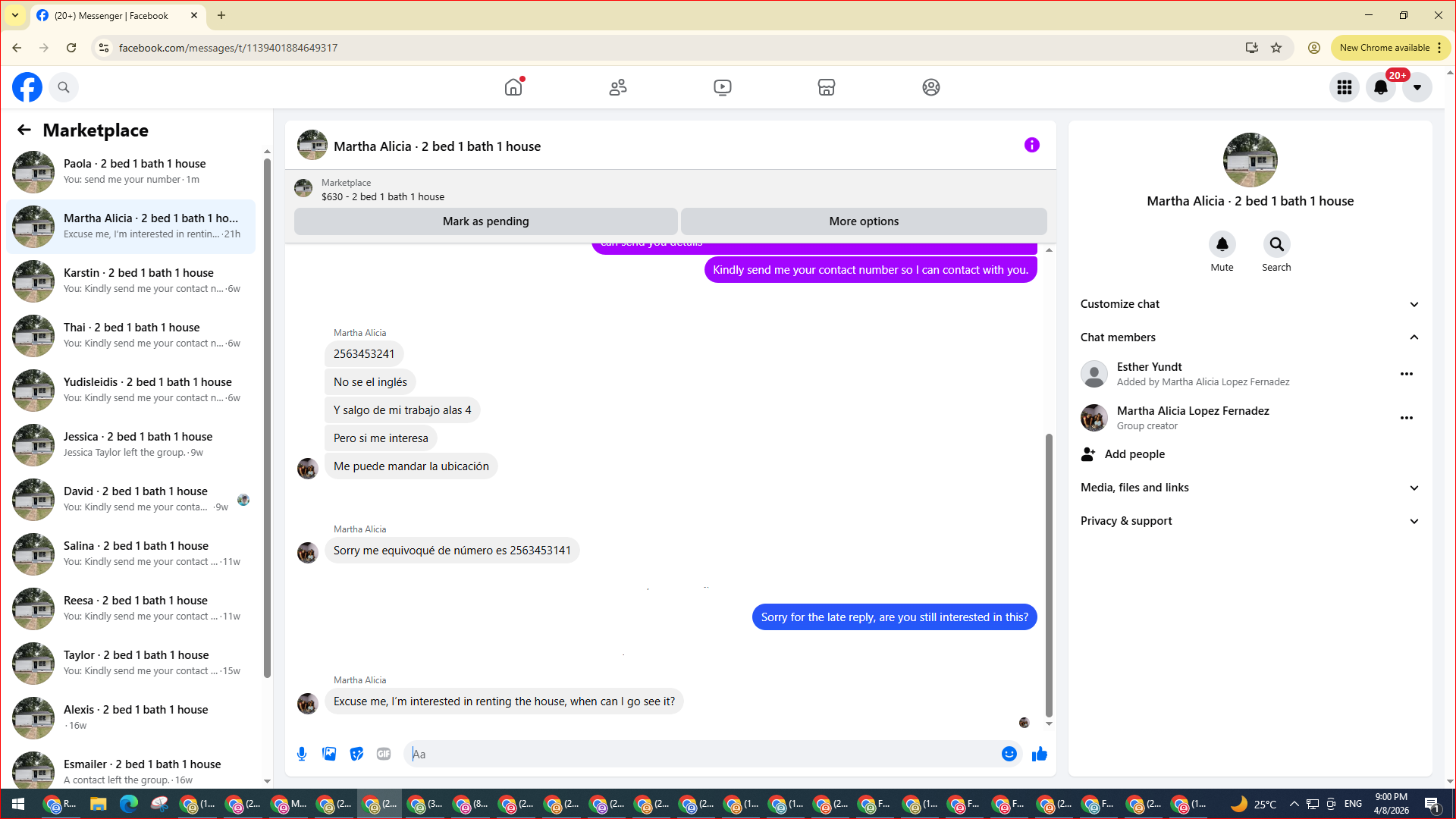This screenshot has height=819, width=1456.
Task: Click the voice clip microphone icon
Action: tap(302, 754)
